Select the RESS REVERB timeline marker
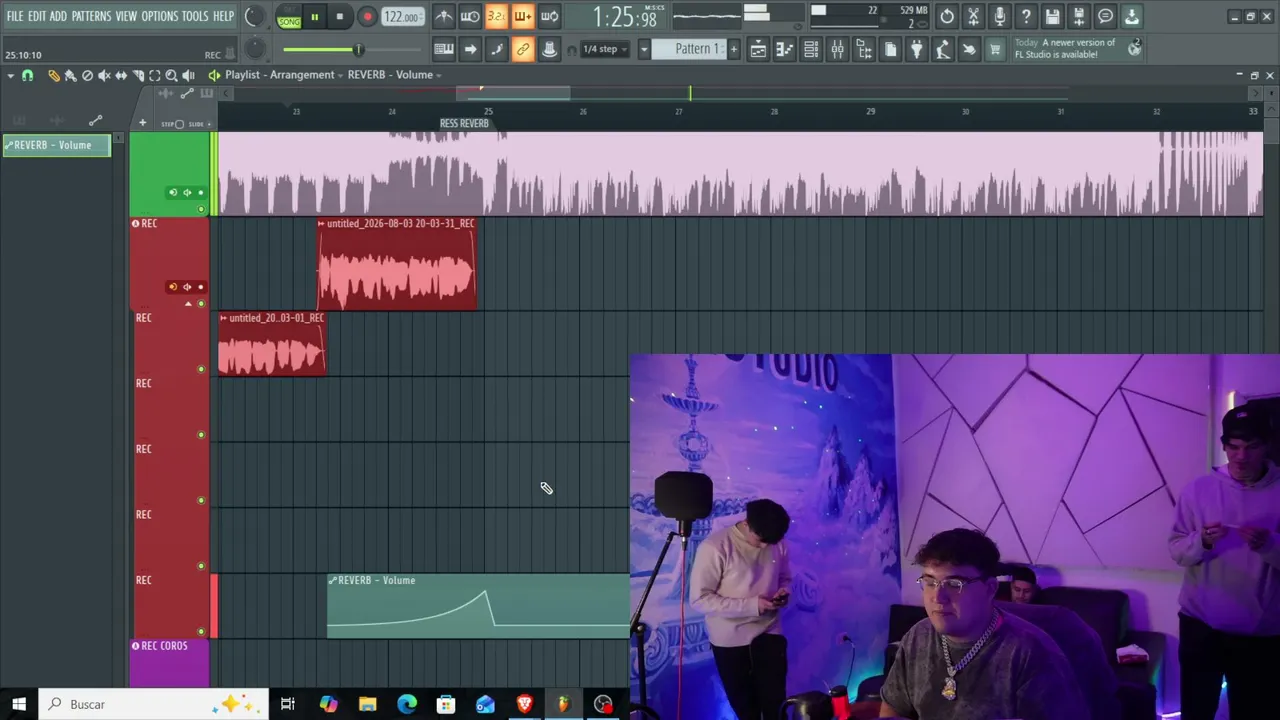Screen dimensions: 1280x720 pos(464,124)
